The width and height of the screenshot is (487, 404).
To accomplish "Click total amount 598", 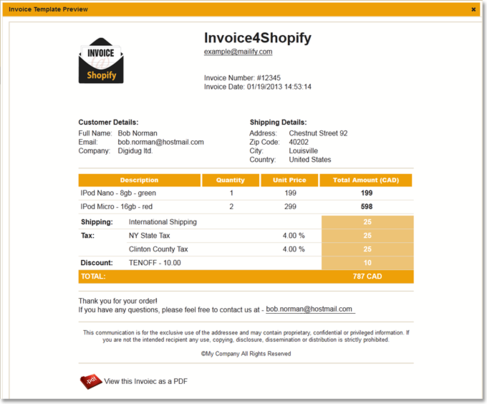I will 367,206.
